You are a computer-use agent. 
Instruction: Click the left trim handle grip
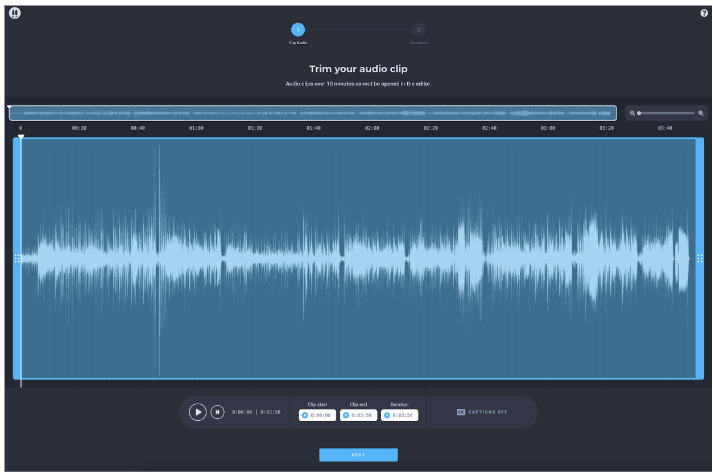pyautogui.click(x=17, y=259)
